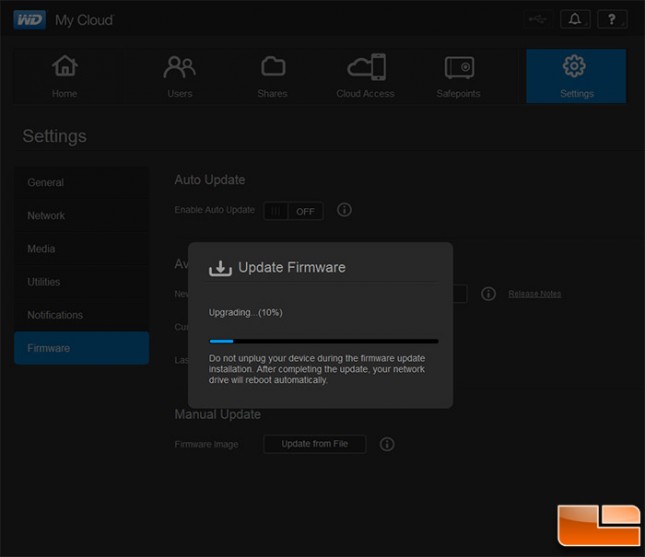Click the USB device icon
This screenshot has height=557, width=645.
point(537,19)
